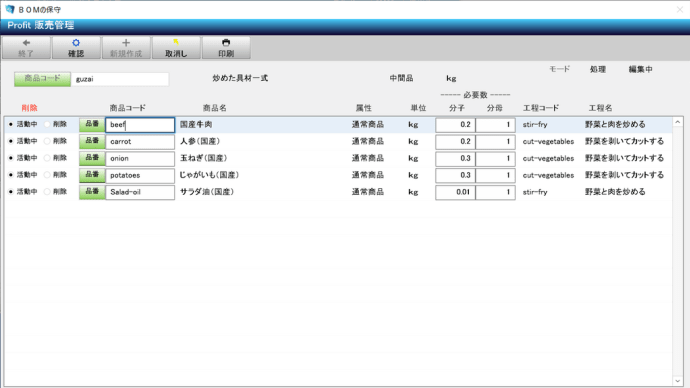Click 品番 button in beef row
690x388 pixels.
[x=92, y=124]
